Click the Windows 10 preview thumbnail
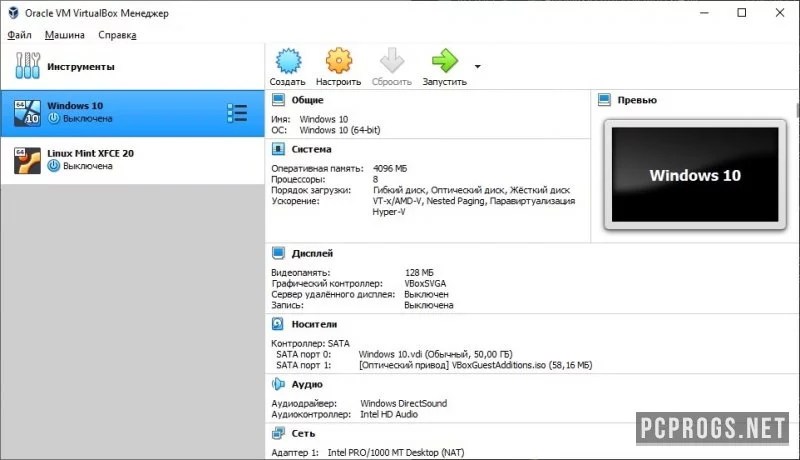The height and width of the screenshot is (460, 800). [695, 174]
